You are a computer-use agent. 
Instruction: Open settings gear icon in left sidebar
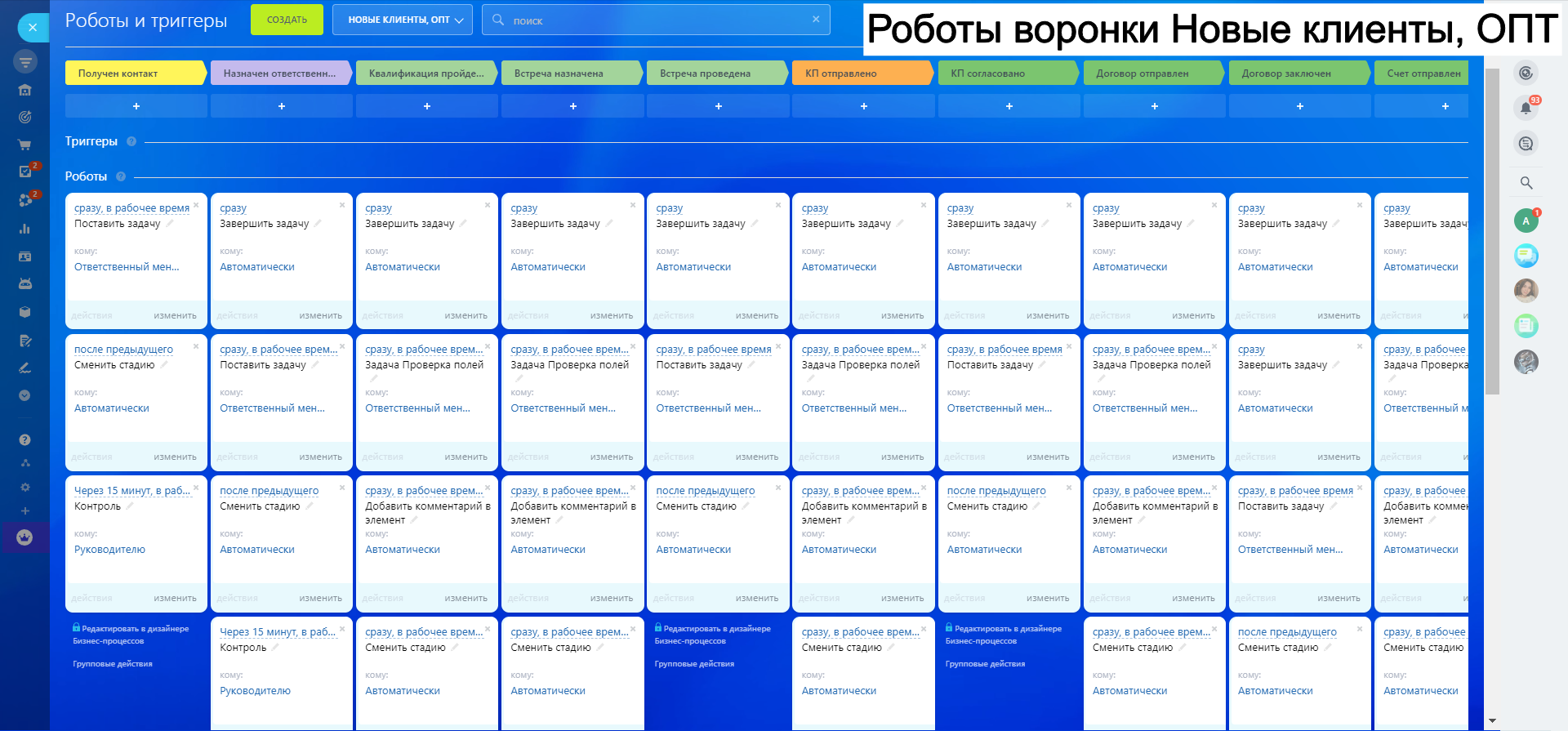pos(24,487)
